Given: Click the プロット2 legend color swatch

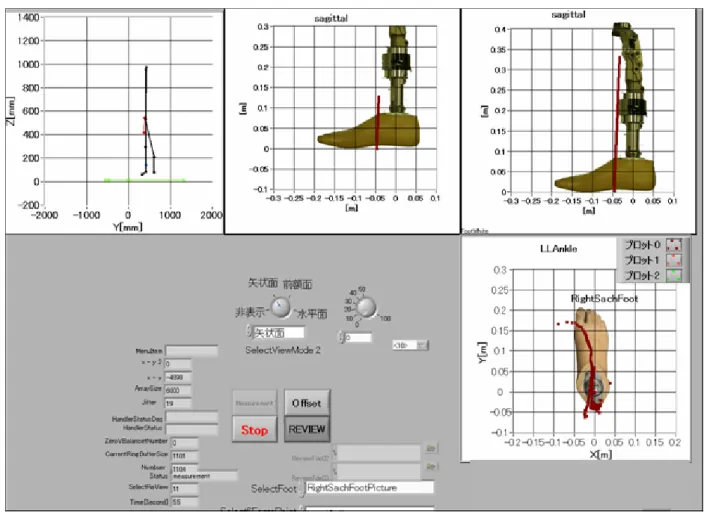Looking at the screenshot, I should 674,276.
